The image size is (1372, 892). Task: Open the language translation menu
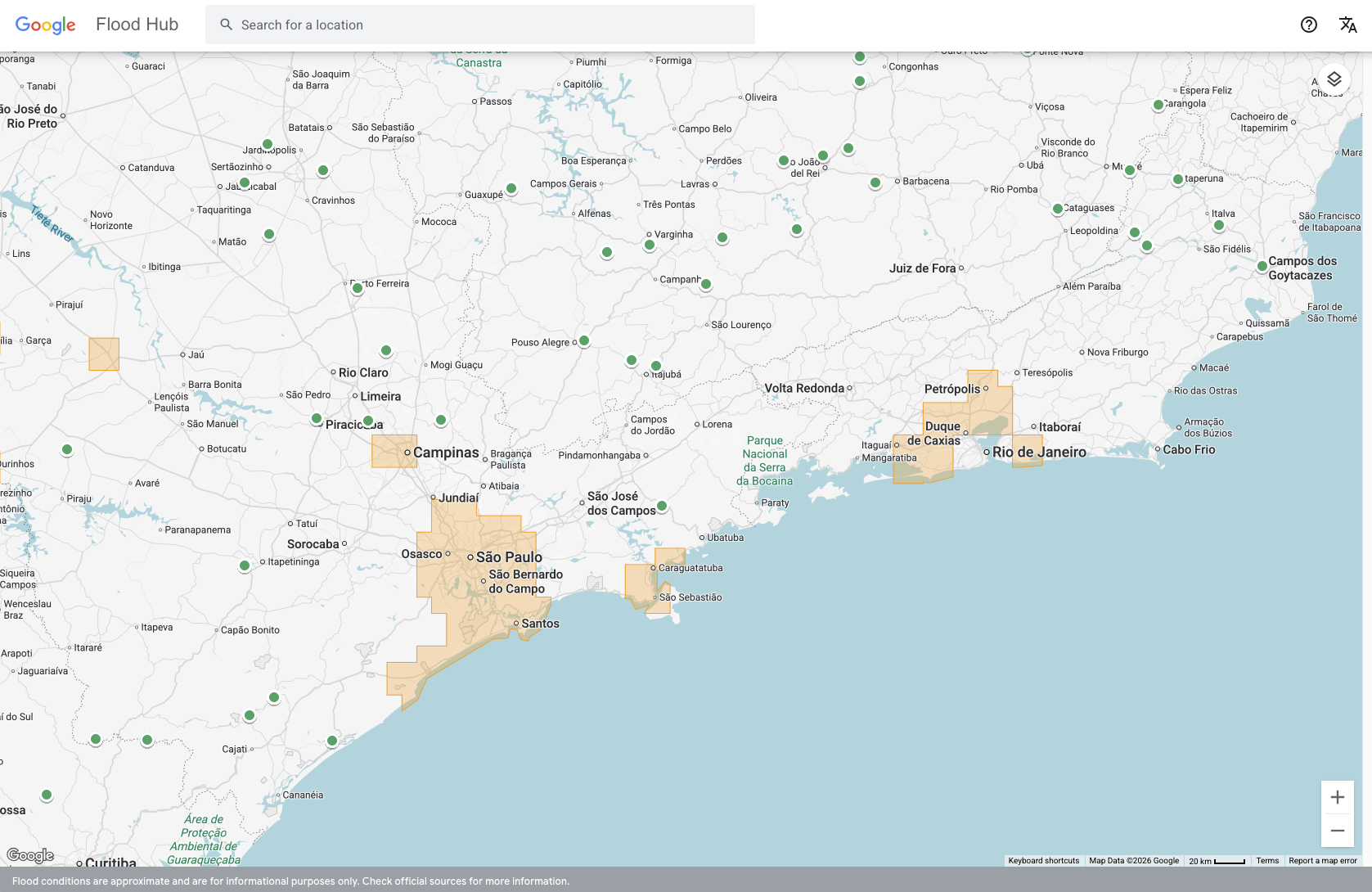point(1347,25)
